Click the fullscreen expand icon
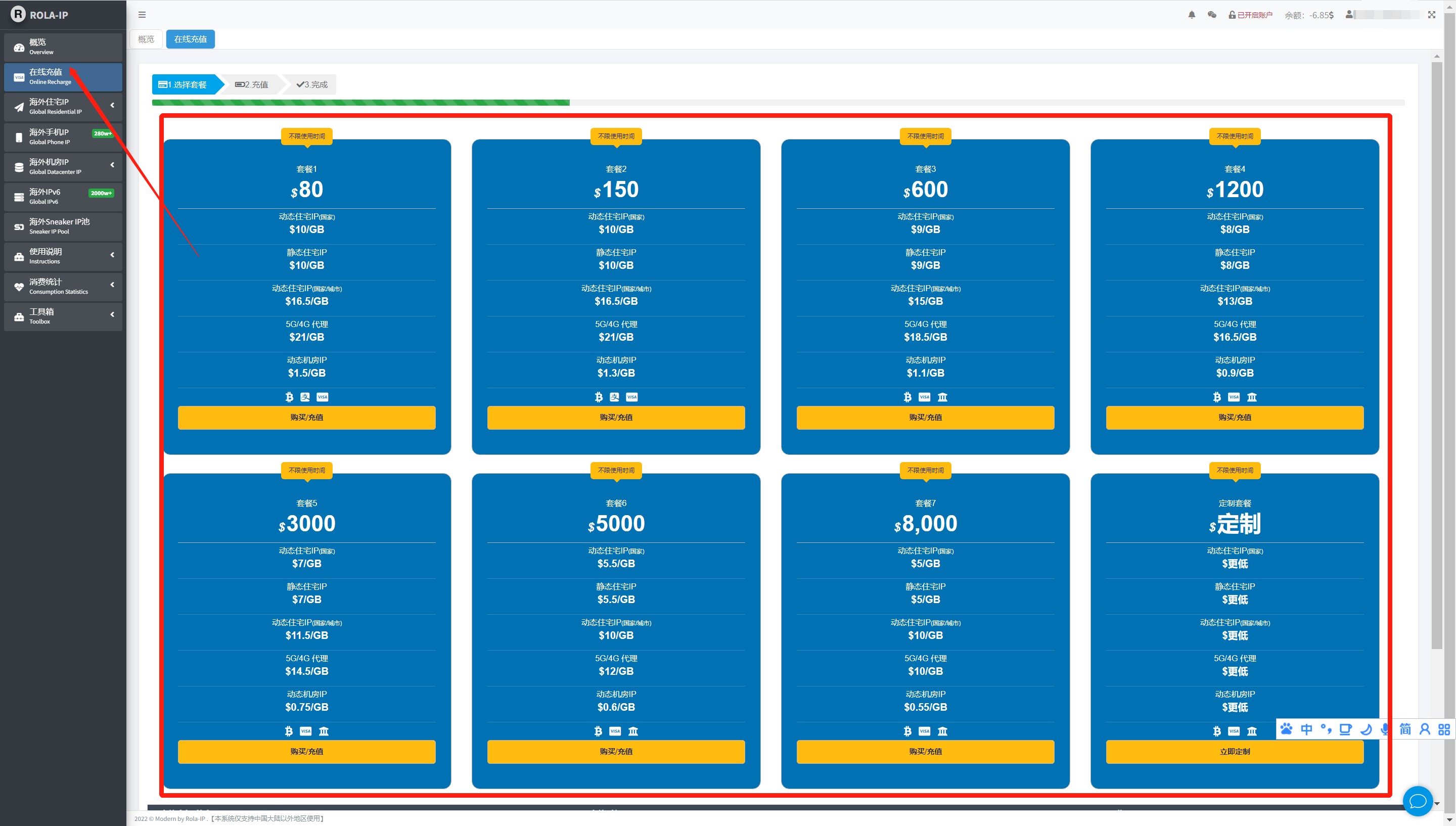1456x826 pixels. (x=1431, y=15)
